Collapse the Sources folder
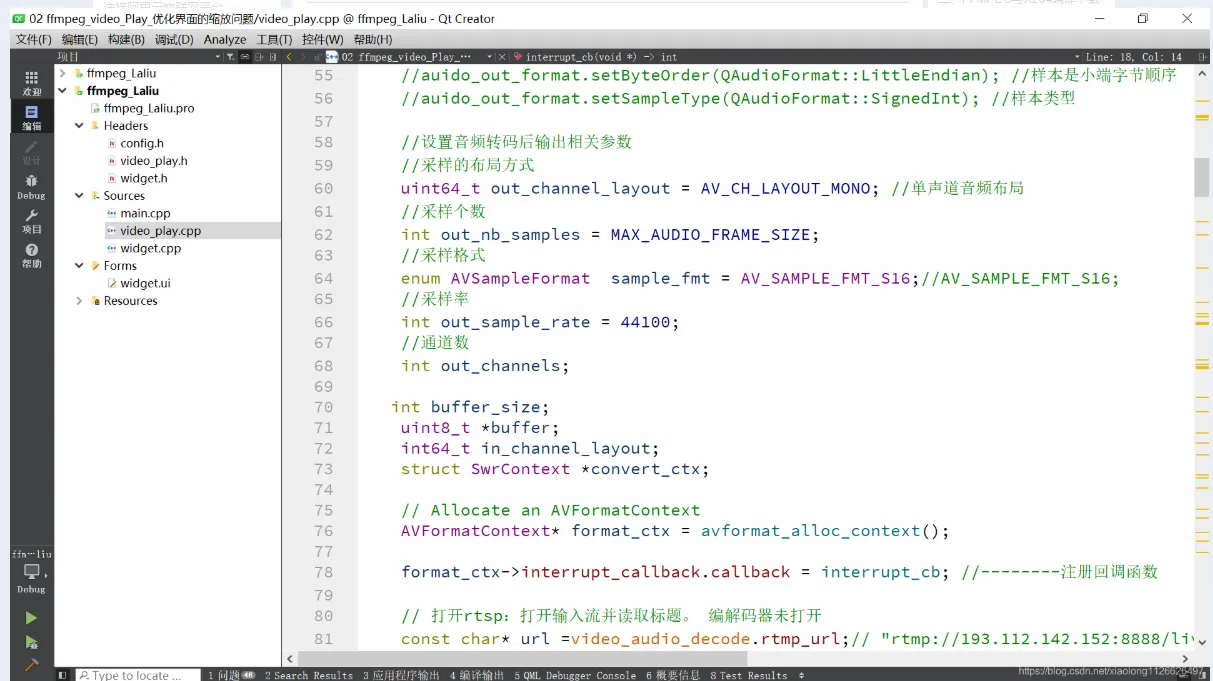 pos(79,196)
